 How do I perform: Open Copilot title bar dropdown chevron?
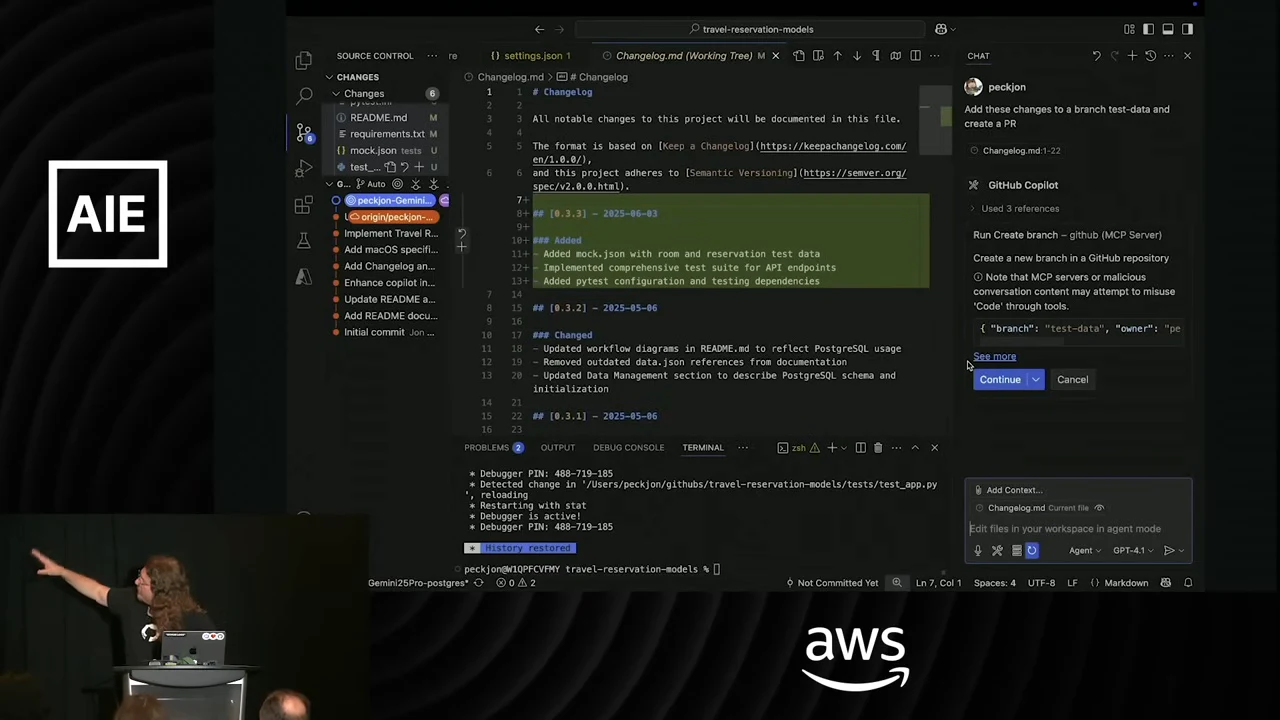point(953,29)
